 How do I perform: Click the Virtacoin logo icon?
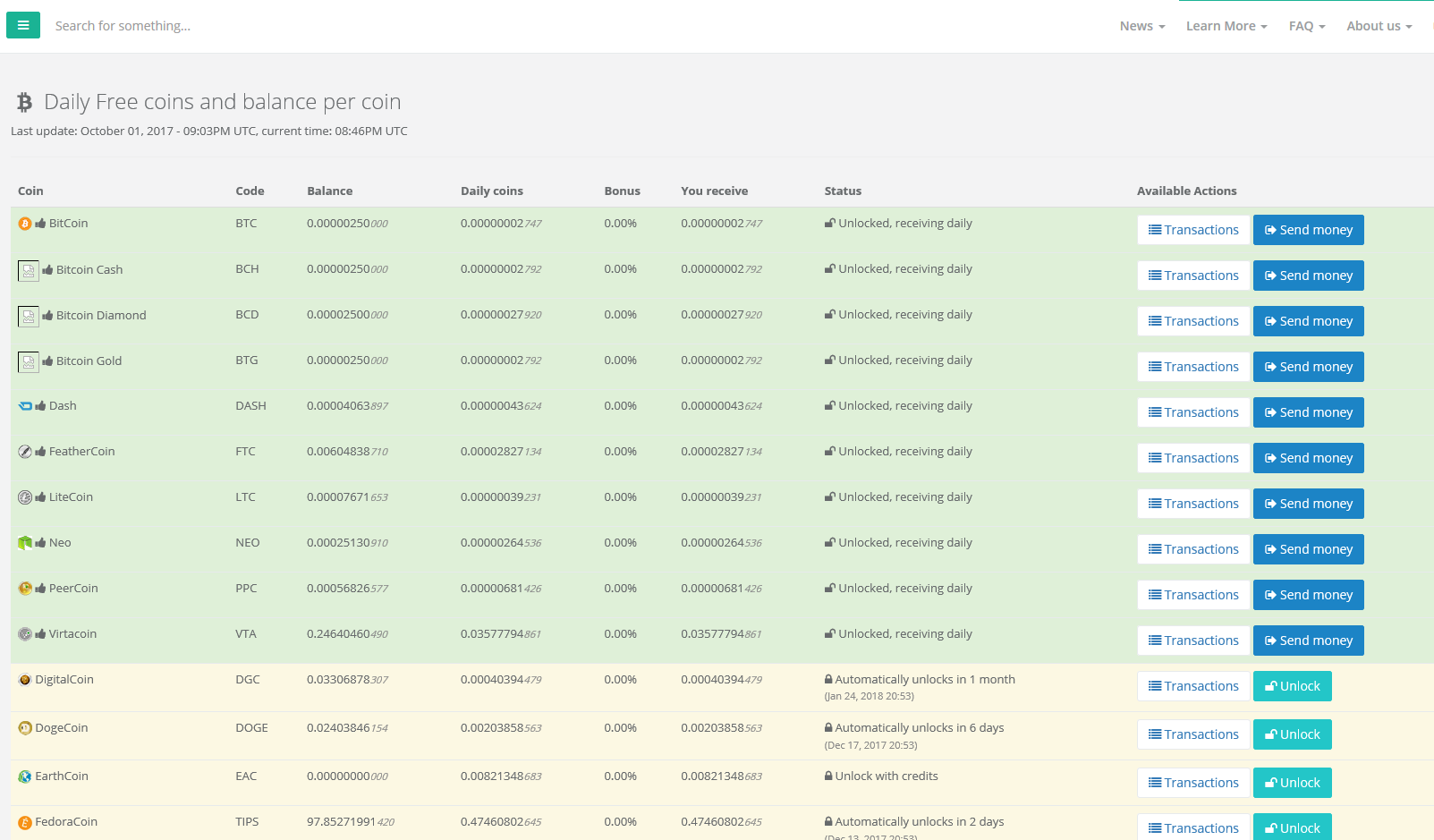25,634
